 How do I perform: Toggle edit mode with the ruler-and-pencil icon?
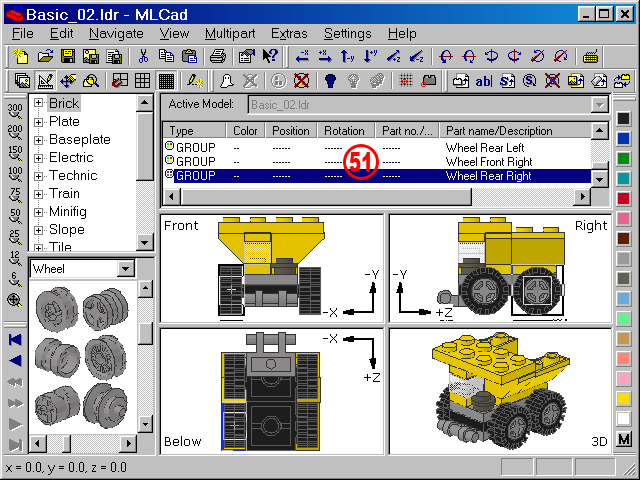[45, 80]
